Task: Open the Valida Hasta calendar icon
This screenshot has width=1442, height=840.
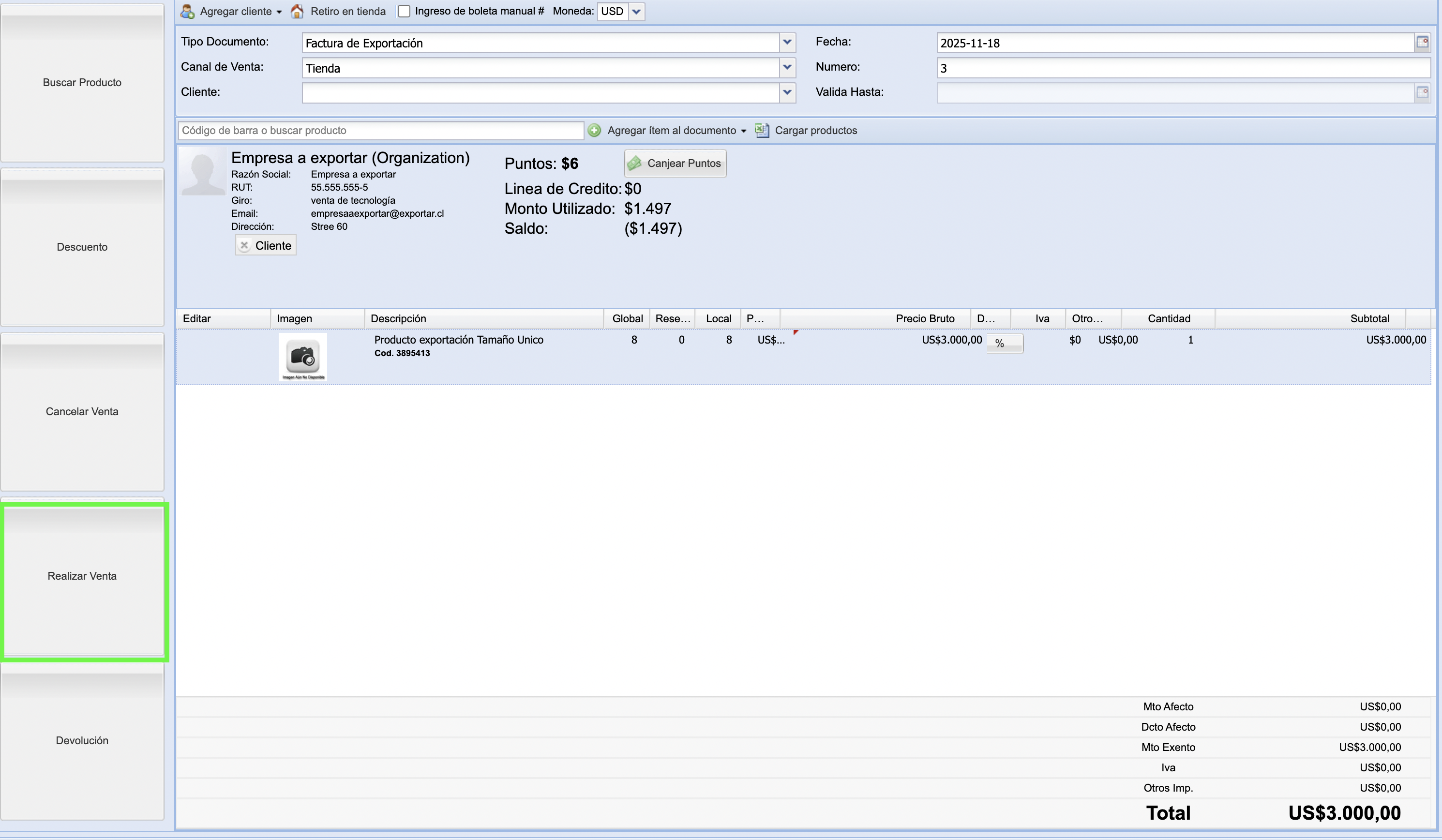Action: tap(1422, 93)
